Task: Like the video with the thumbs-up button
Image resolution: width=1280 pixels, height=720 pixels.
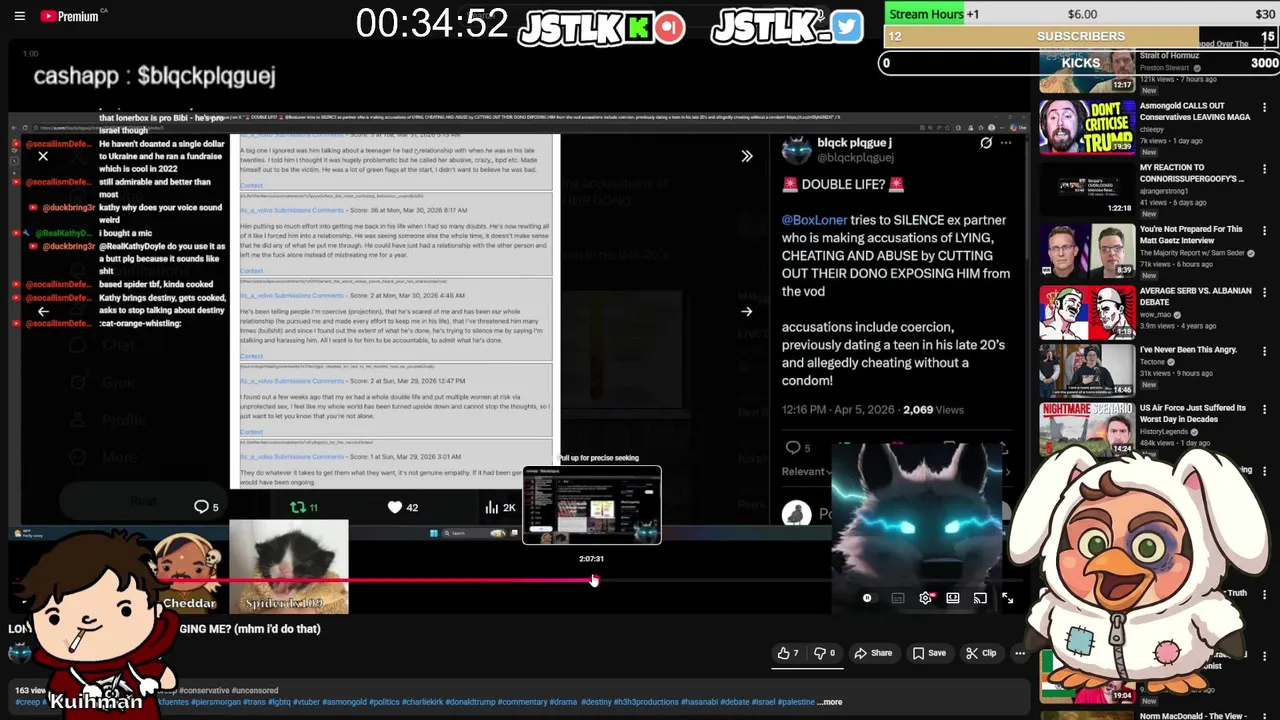Action: [788, 653]
